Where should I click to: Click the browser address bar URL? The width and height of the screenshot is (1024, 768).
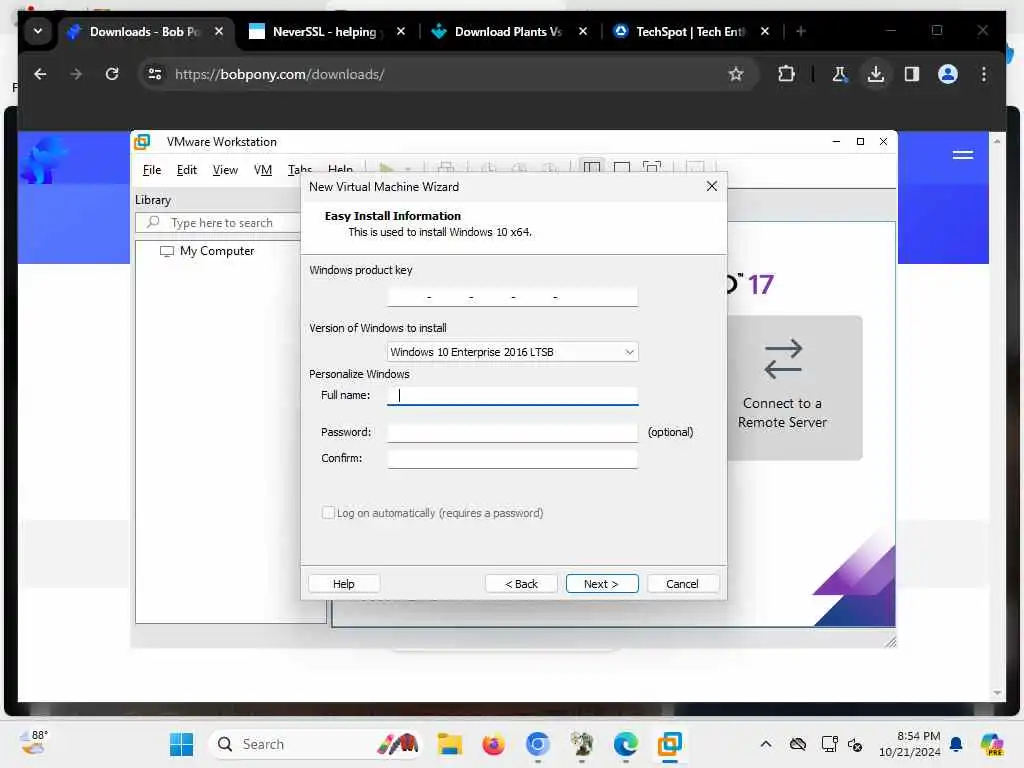tap(280, 74)
